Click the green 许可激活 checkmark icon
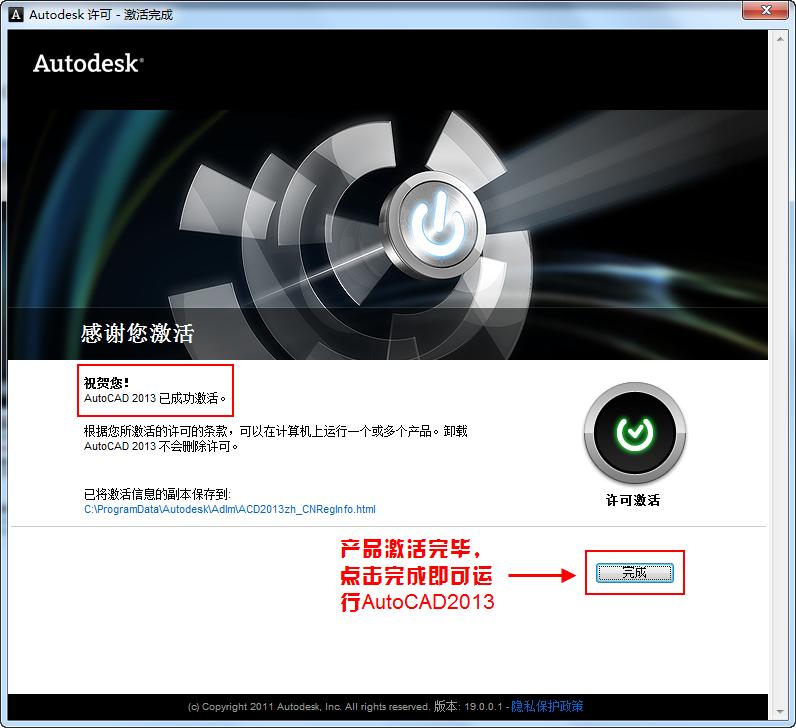Image resolution: width=796 pixels, height=728 pixels. tap(635, 433)
